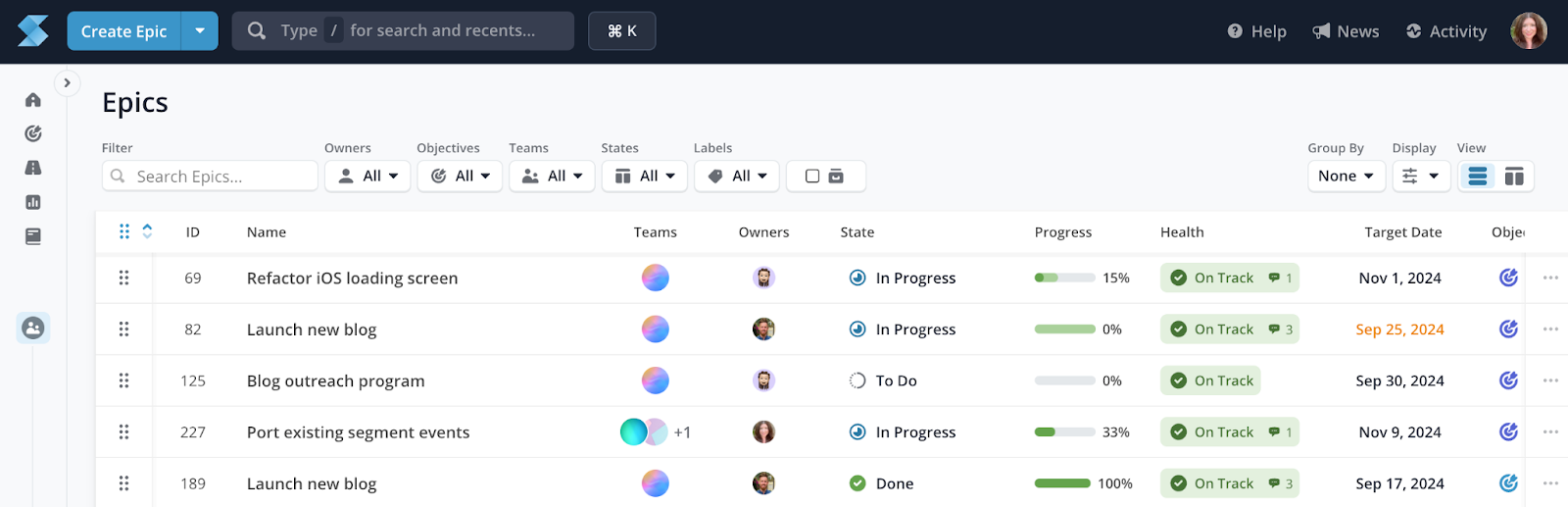Click the 33% progress bar on epic 227

pyautogui.click(x=1064, y=432)
